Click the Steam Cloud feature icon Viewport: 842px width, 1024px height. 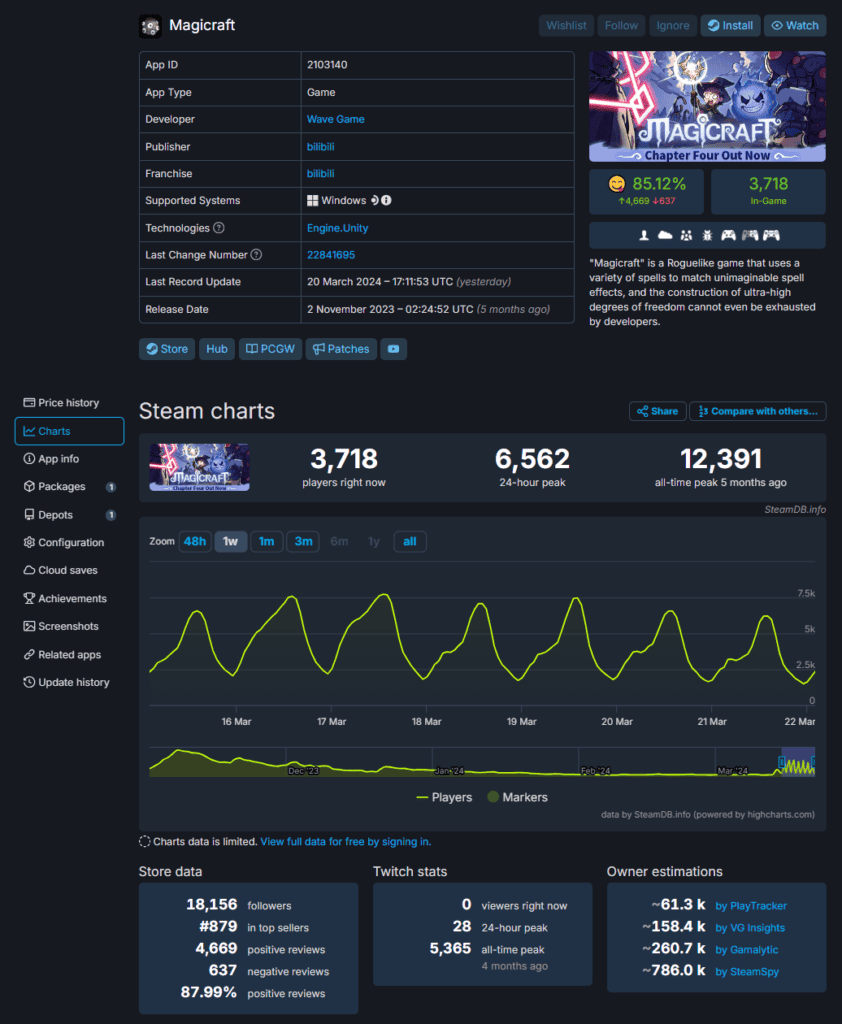[665, 235]
